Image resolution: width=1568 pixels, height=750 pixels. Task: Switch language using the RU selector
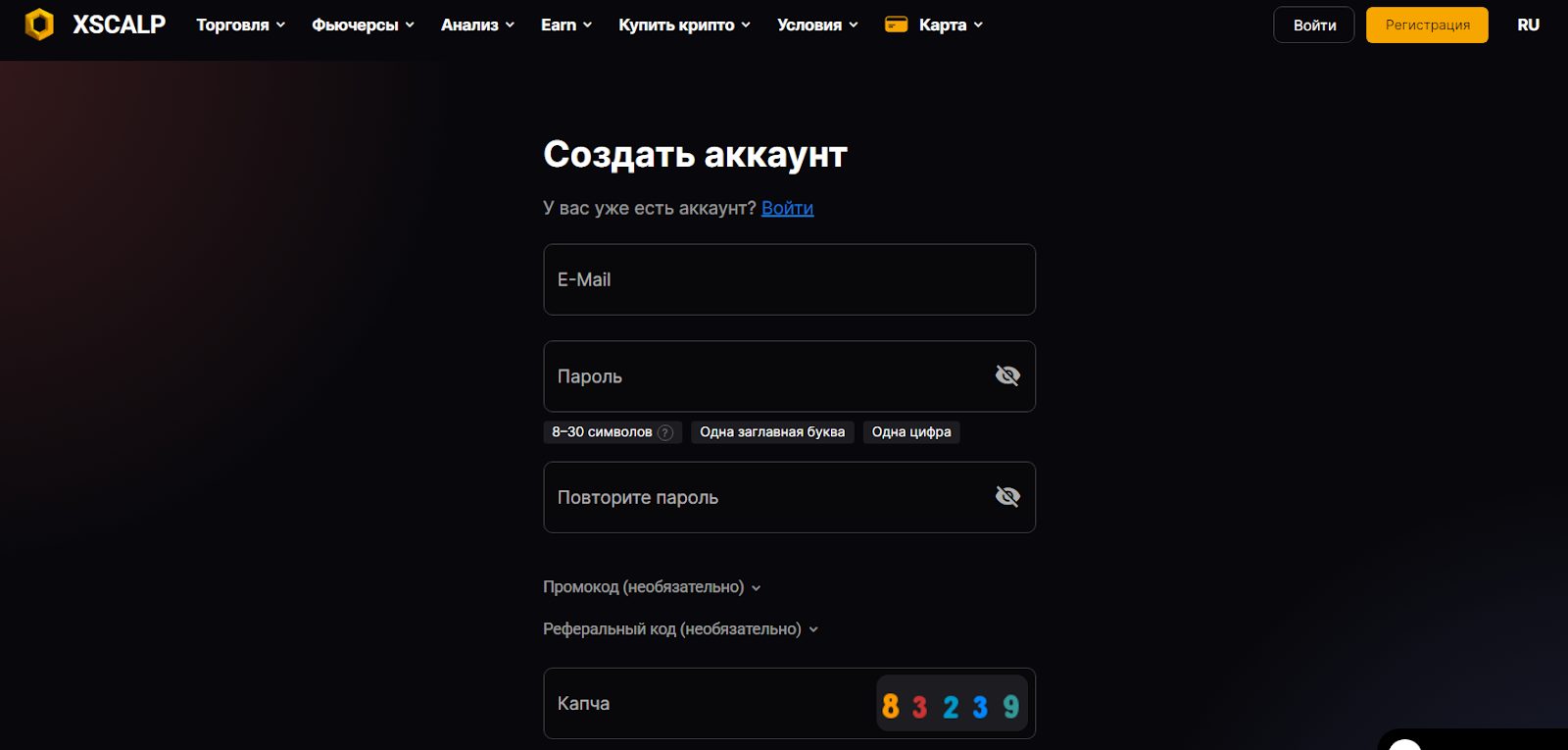click(x=1528, y=25)
